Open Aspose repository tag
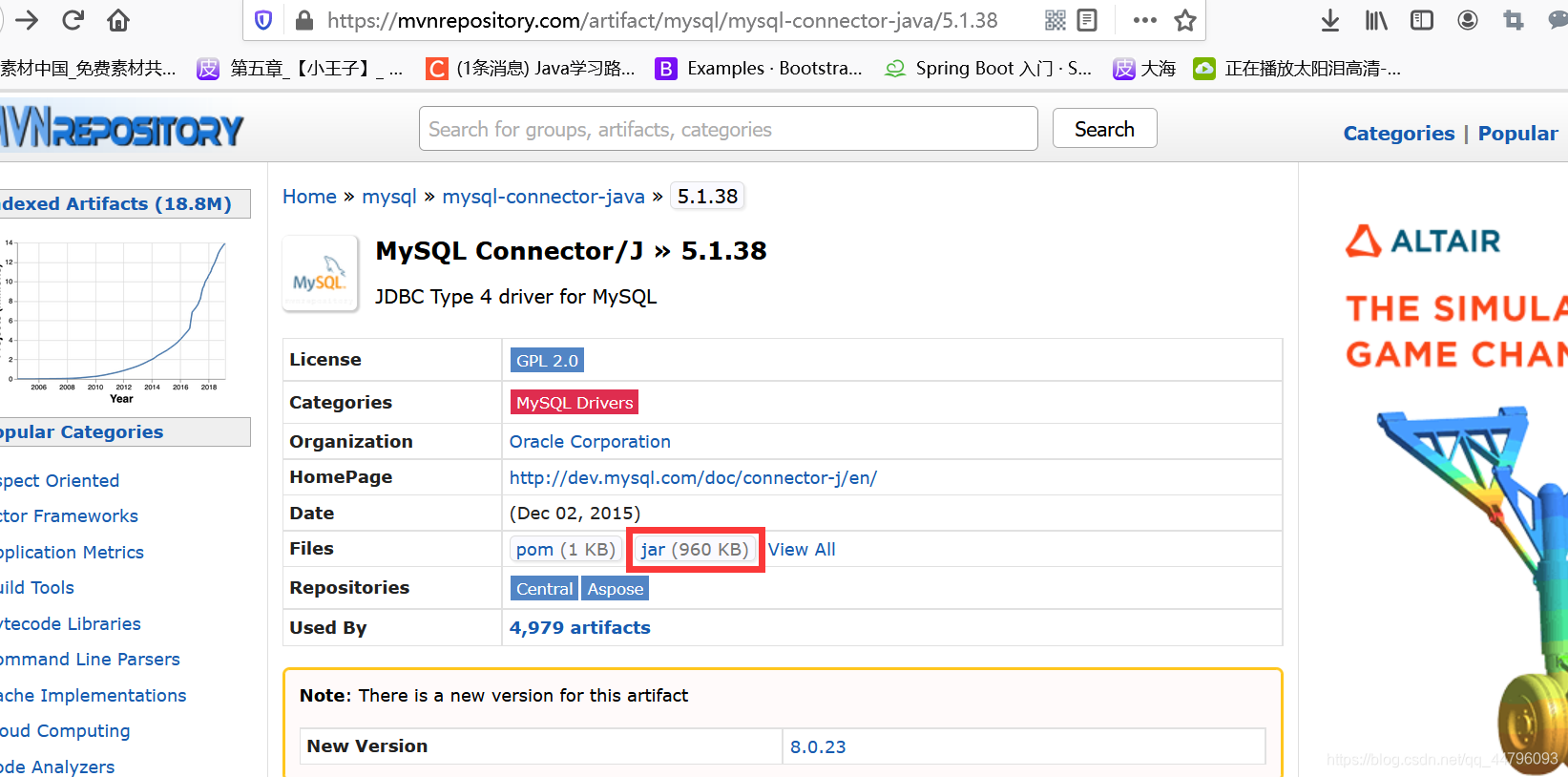The image size is (1568, 777). tap(616, 589)
